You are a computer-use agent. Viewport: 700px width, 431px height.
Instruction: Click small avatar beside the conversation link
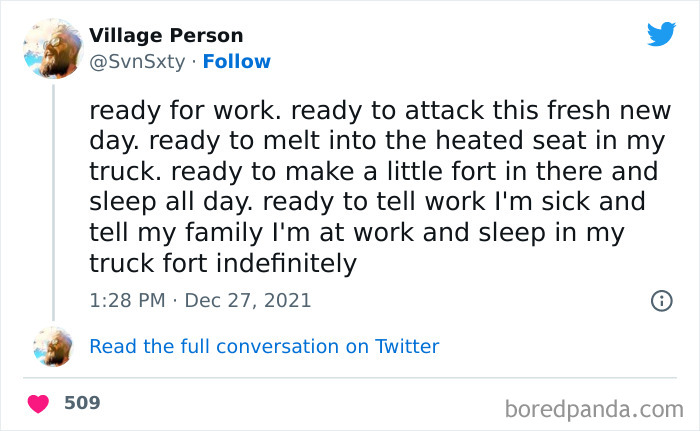pyautogui.click(x=52, y=346)
